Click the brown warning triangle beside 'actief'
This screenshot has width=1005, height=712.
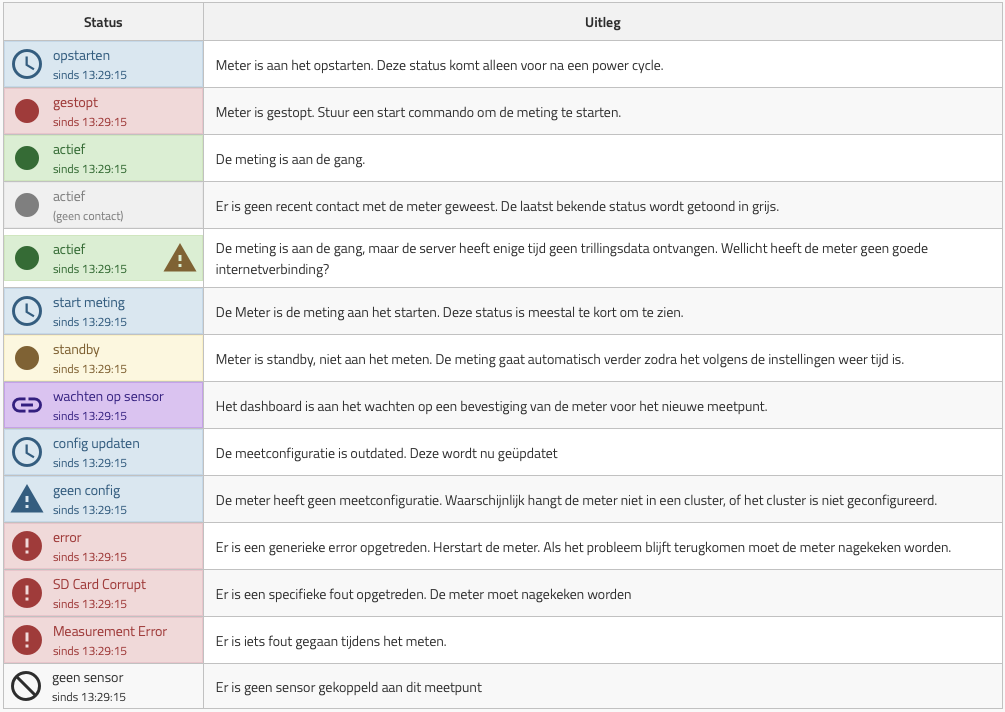pyautogui.click(x=180, y=258)
